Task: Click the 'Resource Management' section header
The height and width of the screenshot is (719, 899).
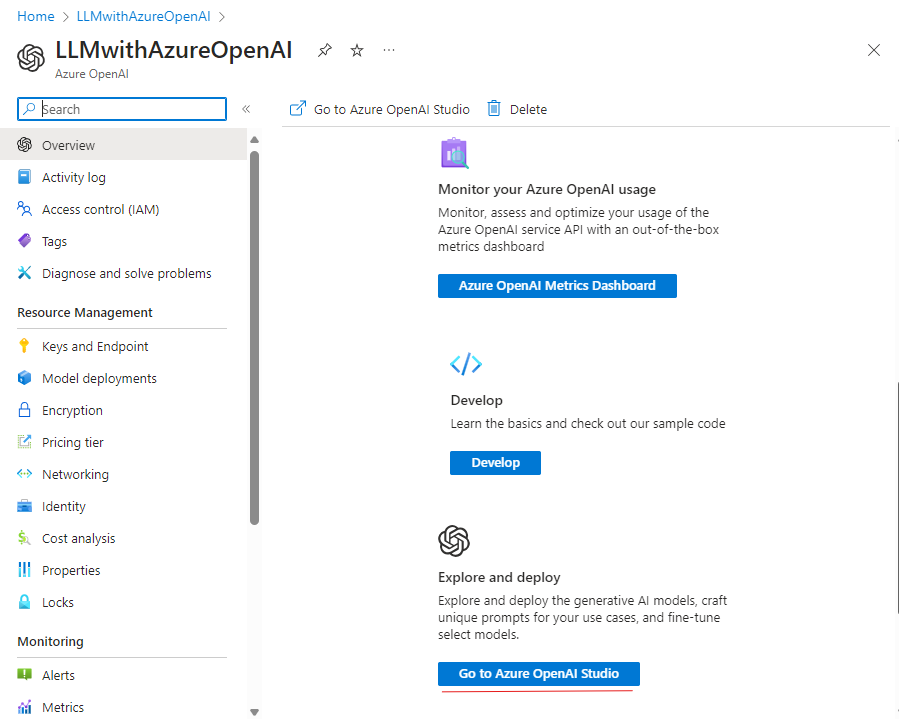Action: [85, 312]
